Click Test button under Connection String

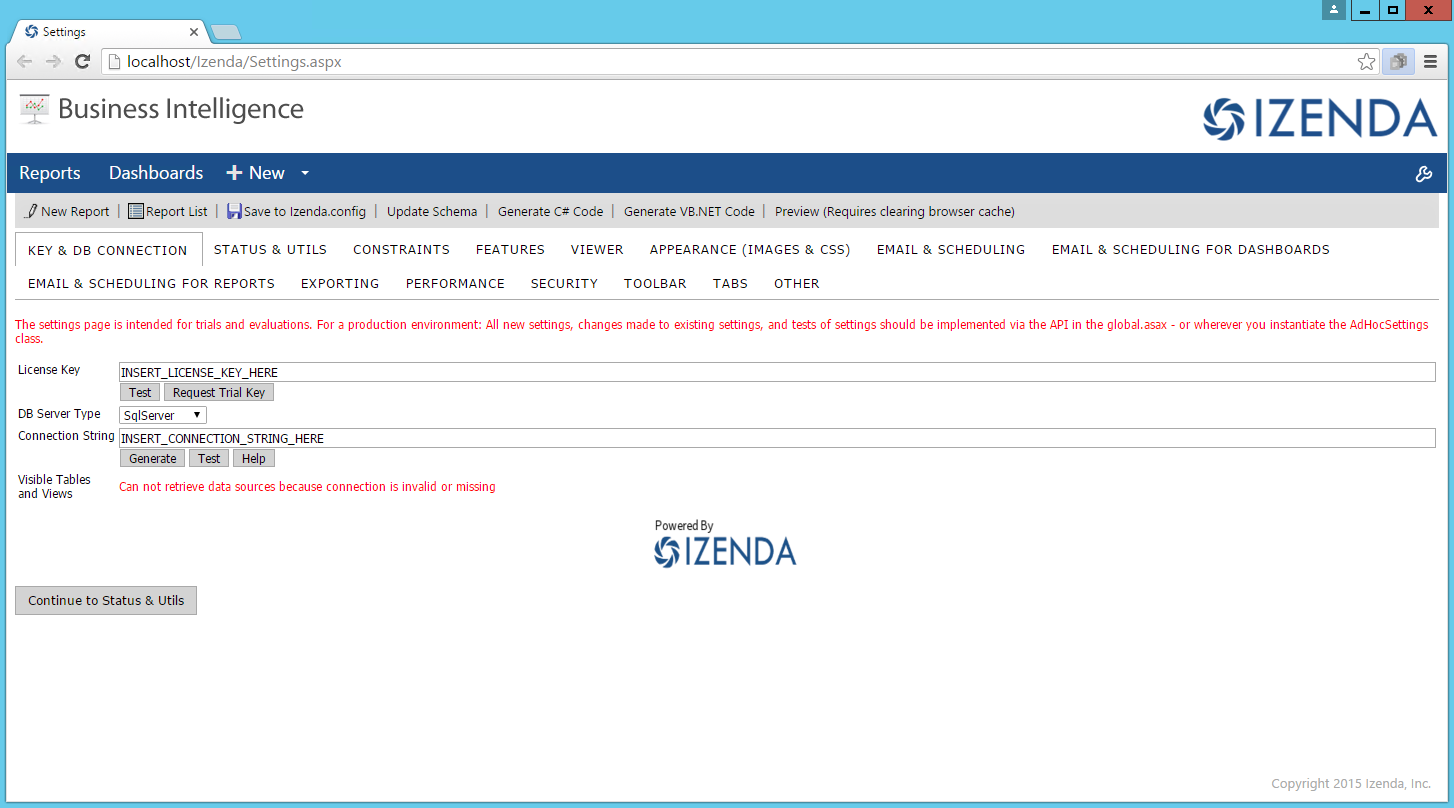[x=209, y=458]
